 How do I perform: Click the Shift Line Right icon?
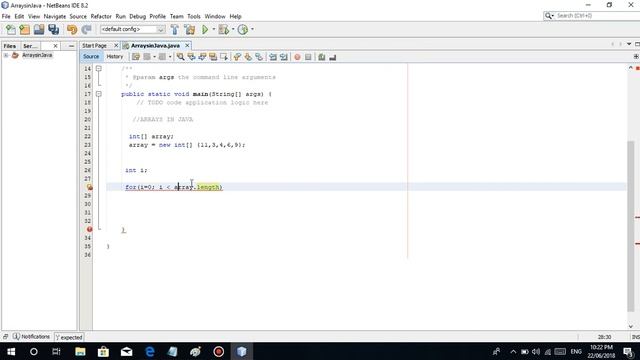tap(283, 57)
